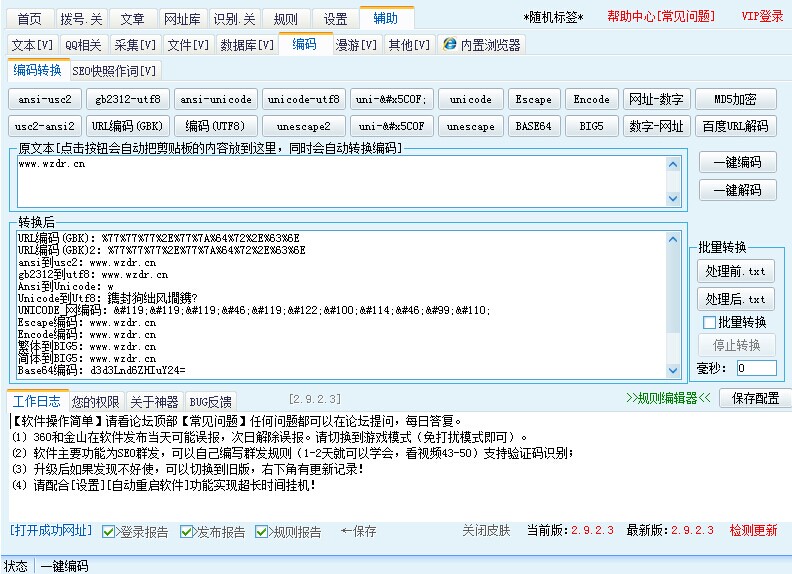Select the 编码 sub-tab
Viewport: 792px width, 574px height.
point(305,44)
